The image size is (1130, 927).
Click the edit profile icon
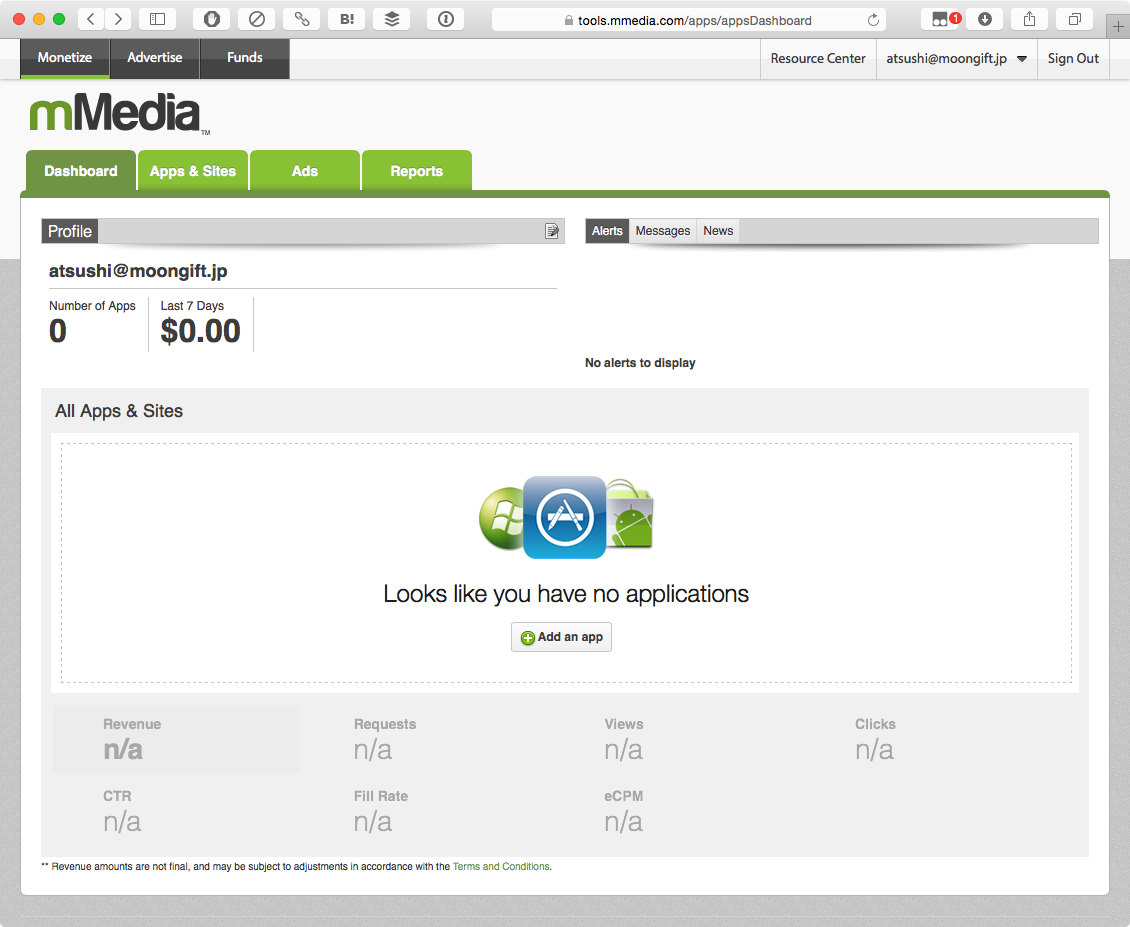coord(552,231)
